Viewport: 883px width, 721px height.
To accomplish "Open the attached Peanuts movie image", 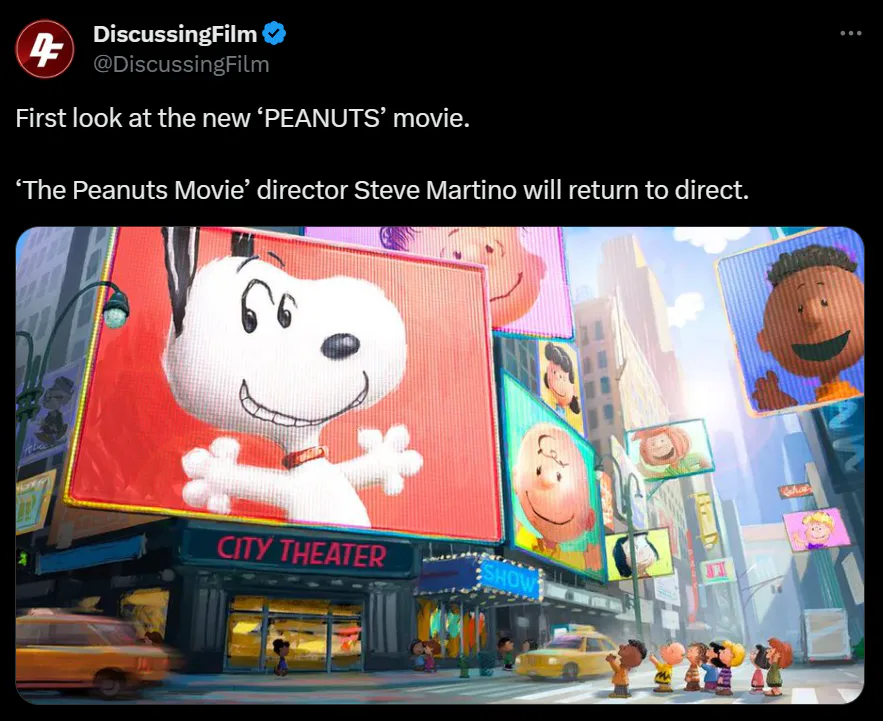I will click(x=440, y=465).
